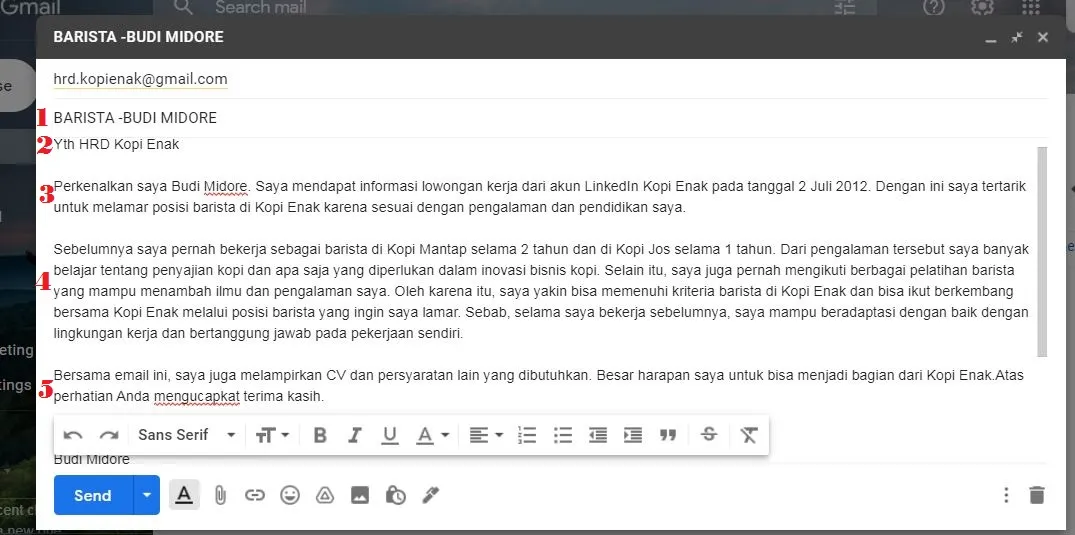Open the text alignment dropdown
Viewport: 1075px width, 535px height.
[x=486, y=435]
